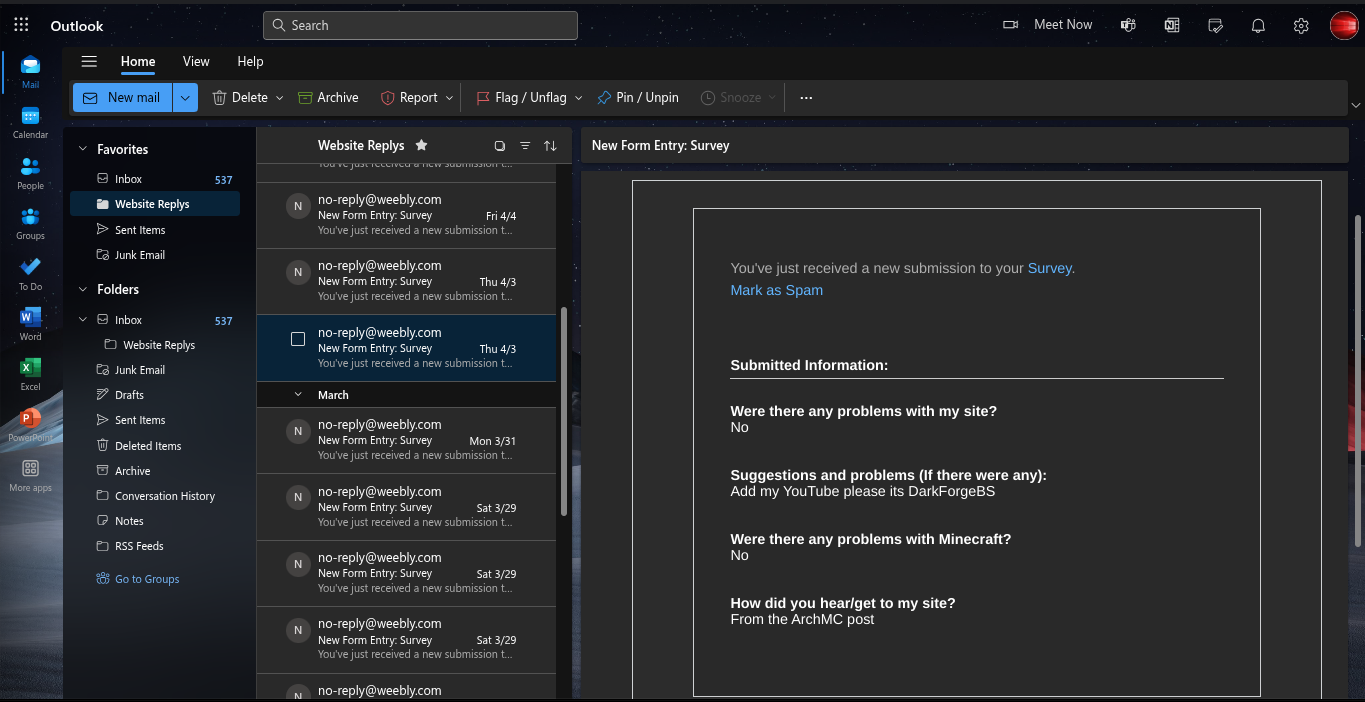Report the selected message

pyautogui.click(x=409, y=97)
